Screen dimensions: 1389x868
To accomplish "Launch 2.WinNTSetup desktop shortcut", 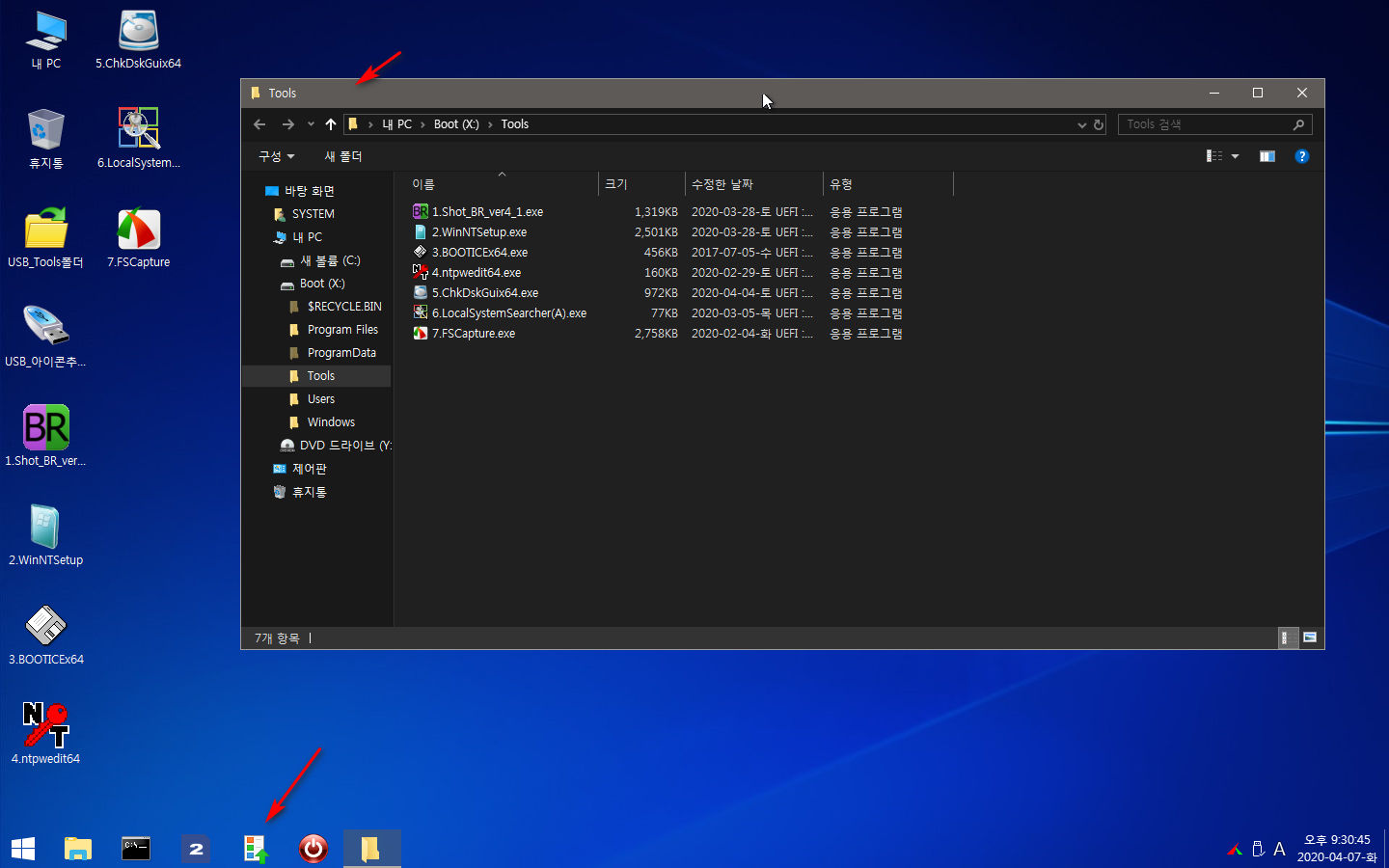I will [45, 535].
